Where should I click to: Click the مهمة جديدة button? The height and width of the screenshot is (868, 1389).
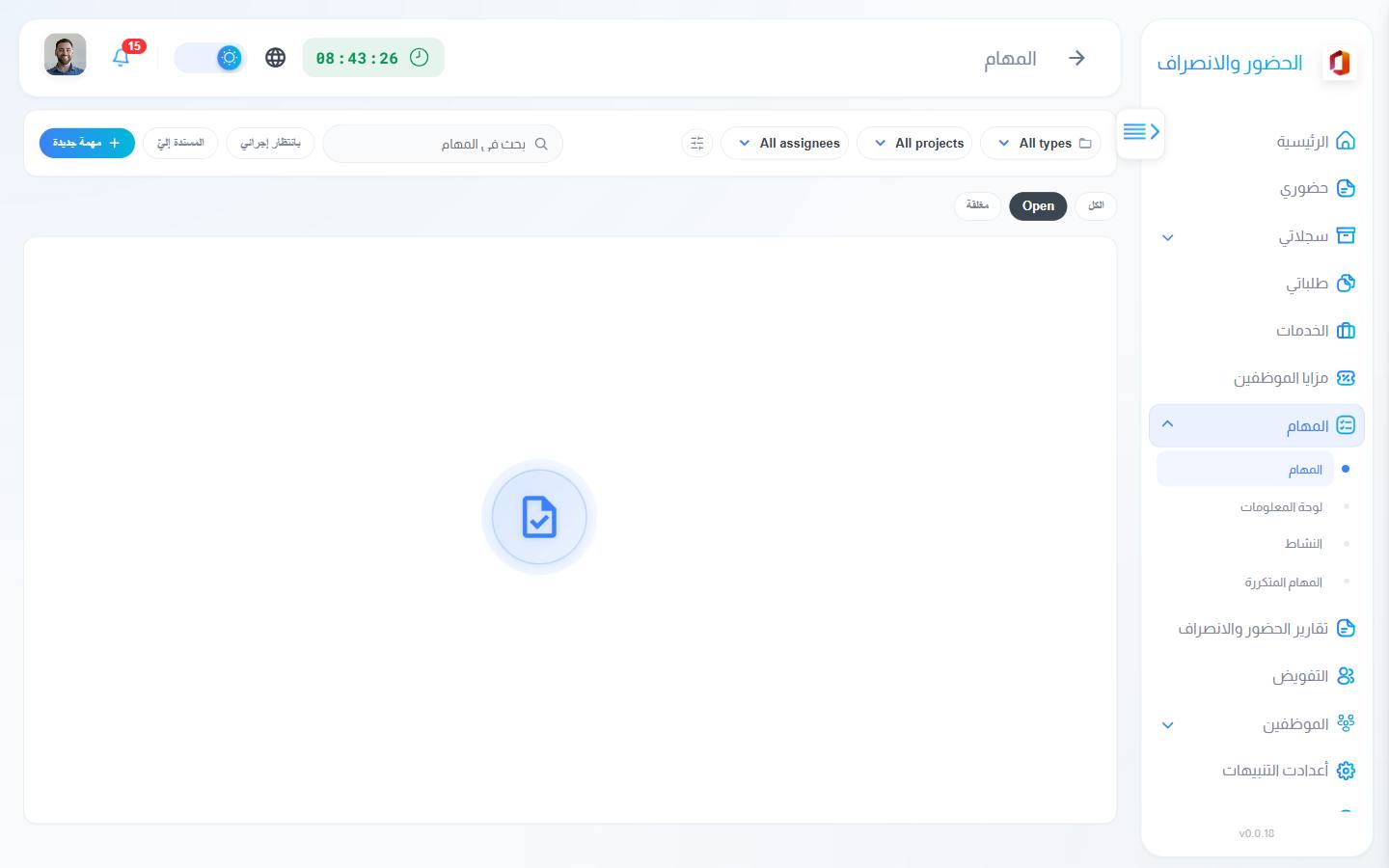(x=87, y=143)
